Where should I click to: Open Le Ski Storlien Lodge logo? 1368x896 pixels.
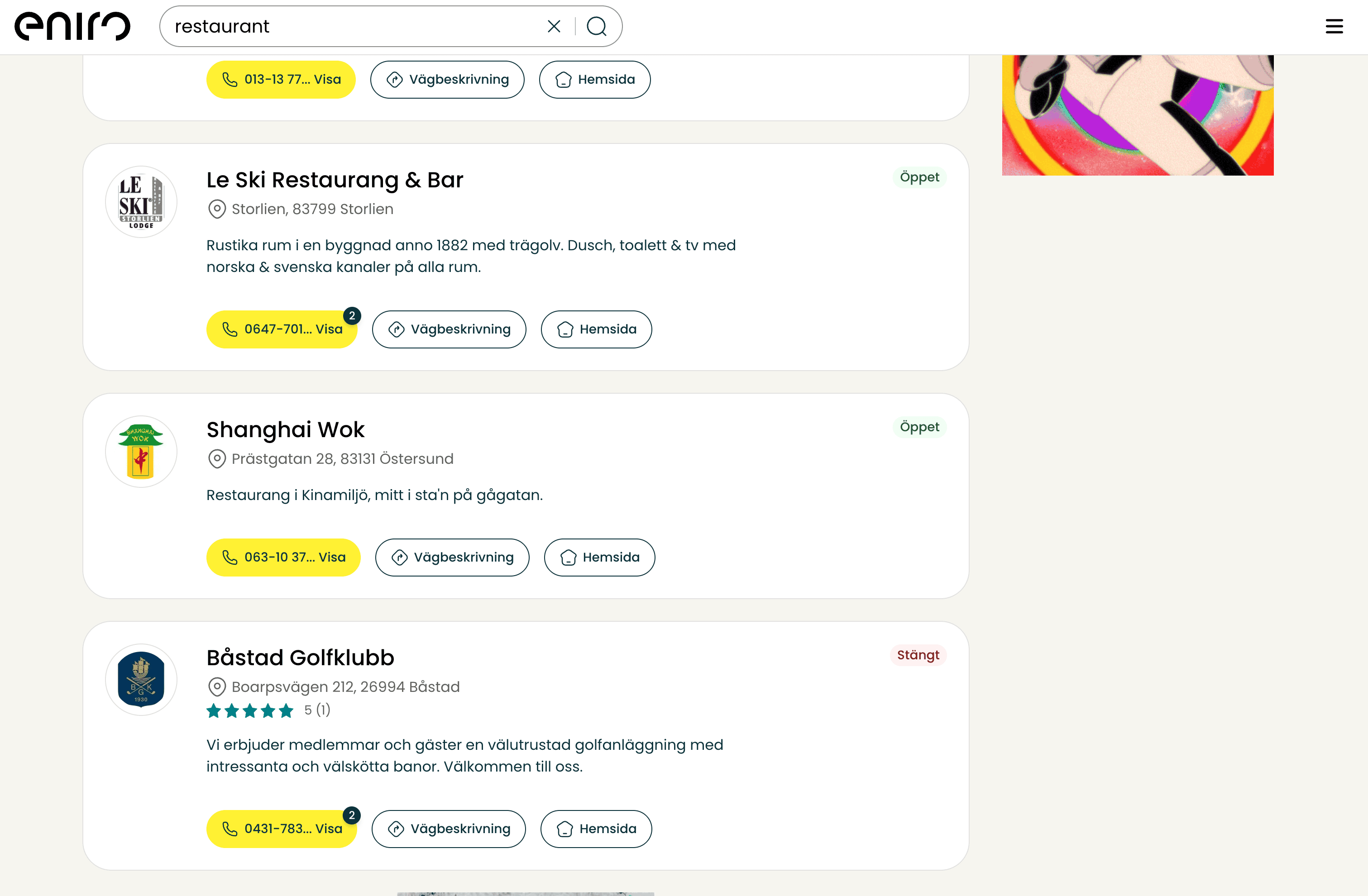click(141, 202)
